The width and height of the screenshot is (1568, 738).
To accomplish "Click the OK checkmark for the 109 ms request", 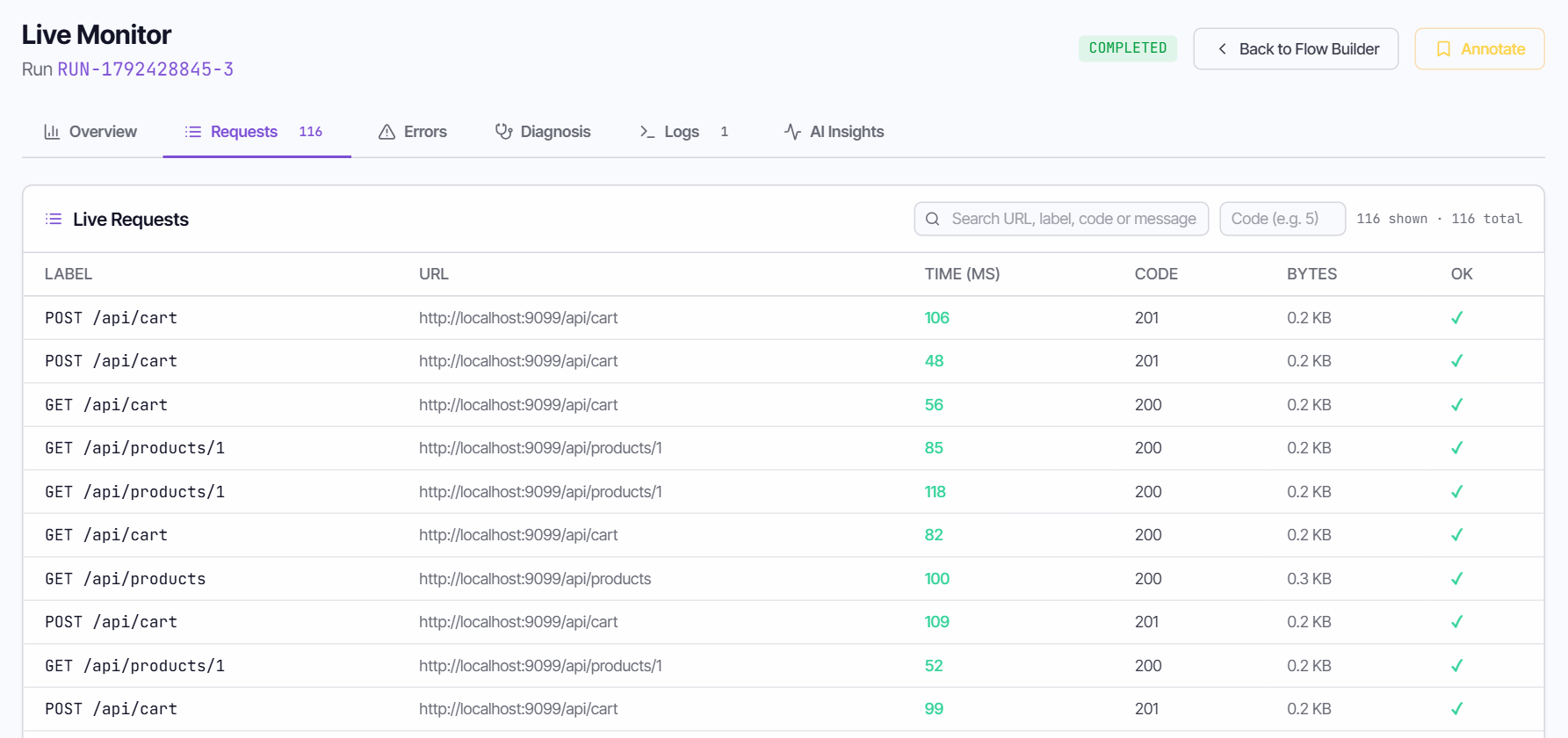I will [1456, 622].
